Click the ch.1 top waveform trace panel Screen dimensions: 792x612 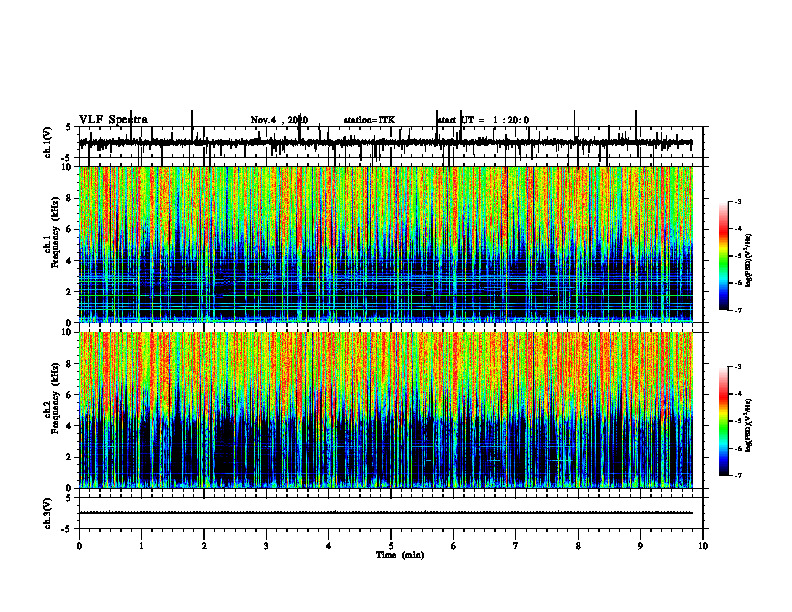click(x=391, y=142)
